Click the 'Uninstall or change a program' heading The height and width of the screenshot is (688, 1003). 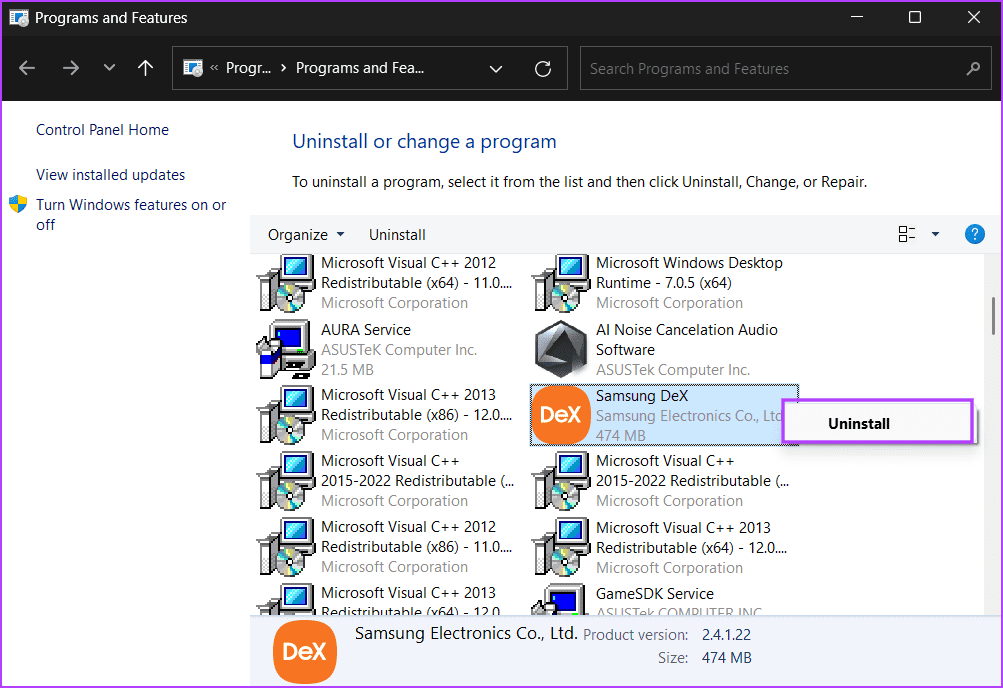(x=424, y=141)
